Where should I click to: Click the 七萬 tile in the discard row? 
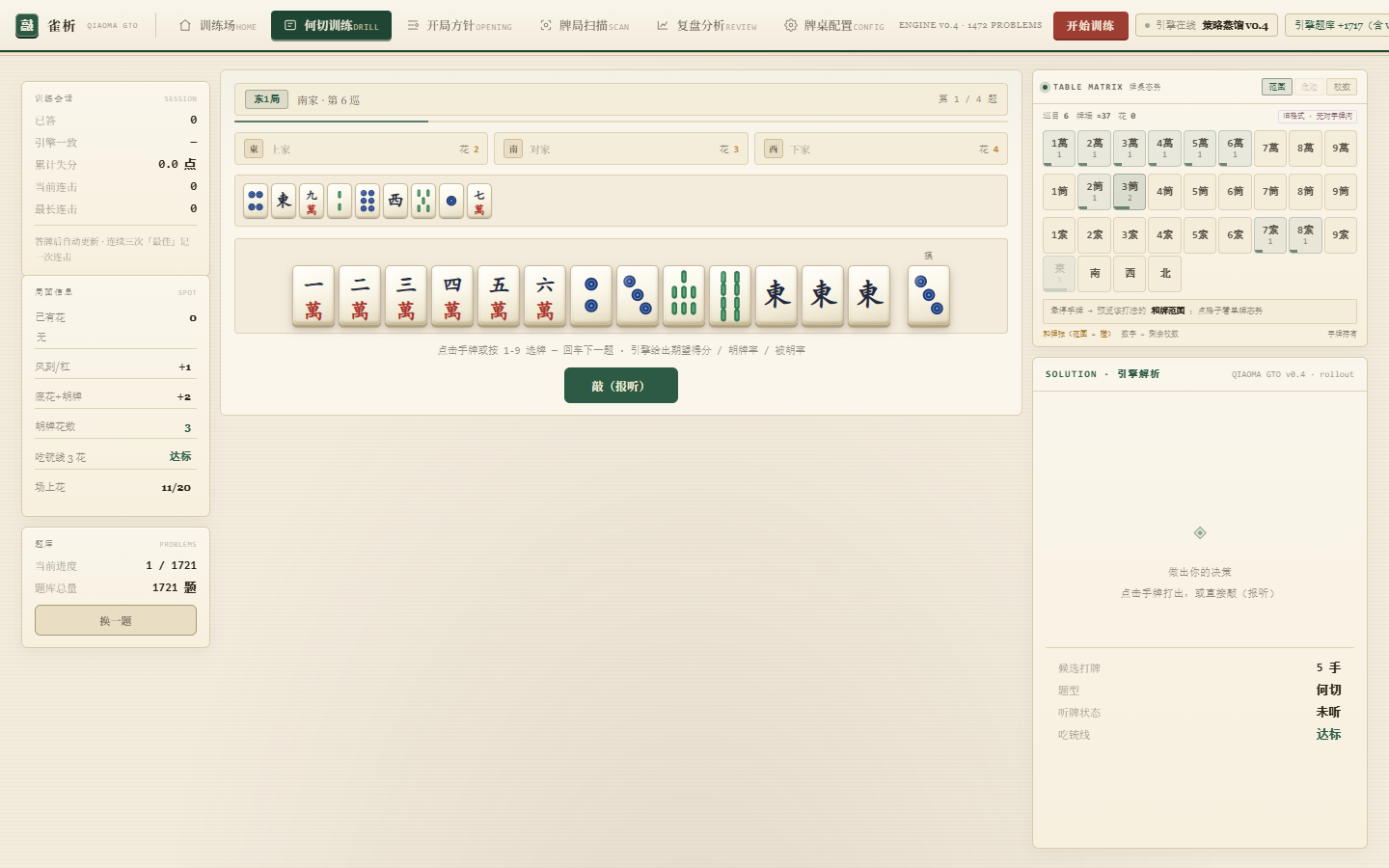point(479,201)
